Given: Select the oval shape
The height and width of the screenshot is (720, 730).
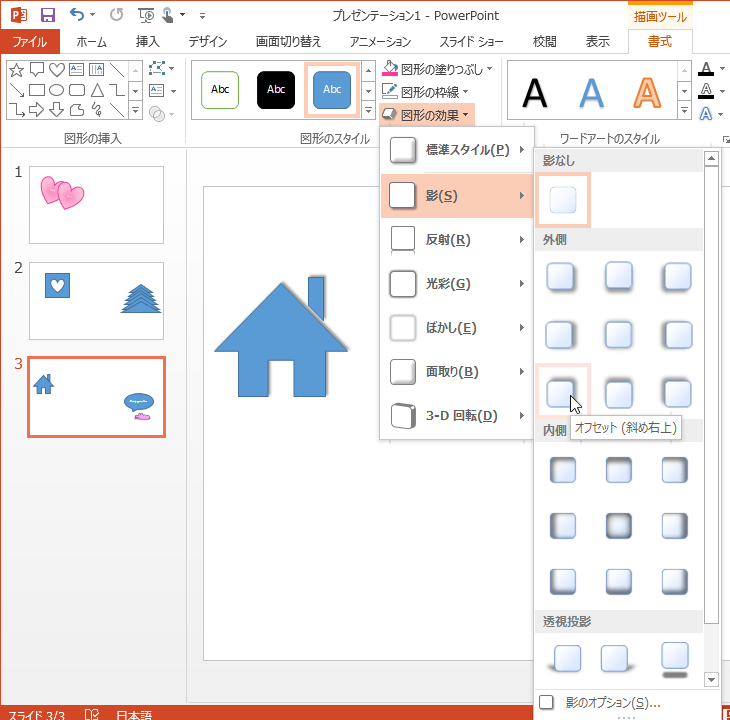Looking at the screenshot, I should 57,90.
